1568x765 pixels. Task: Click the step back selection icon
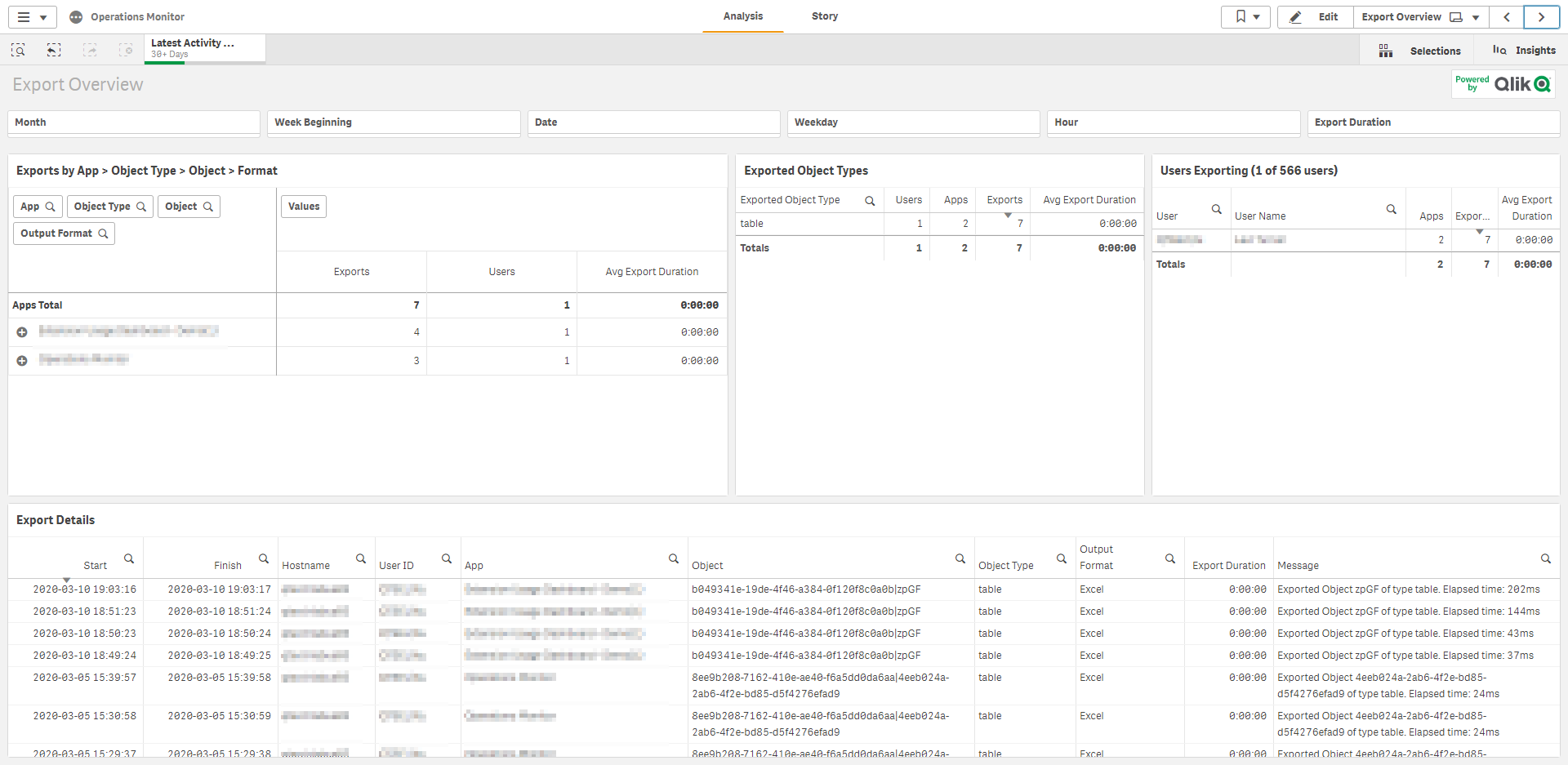coord(54,51)
